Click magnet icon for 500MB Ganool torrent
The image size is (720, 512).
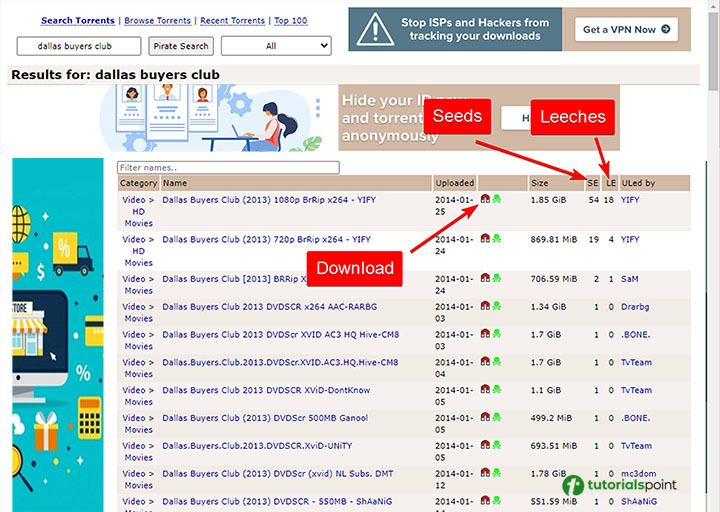point(485,417)
